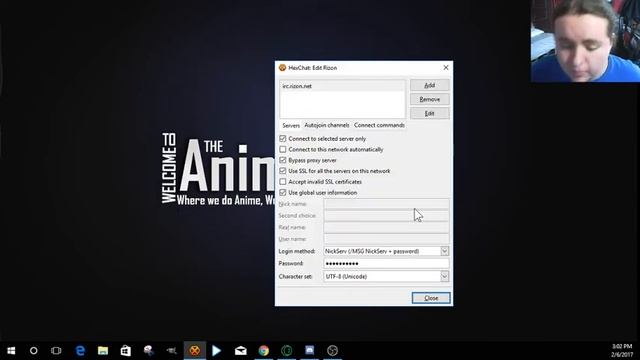Switch to HexChat taskbar icon
640x360 pixels.
[195, 351]
